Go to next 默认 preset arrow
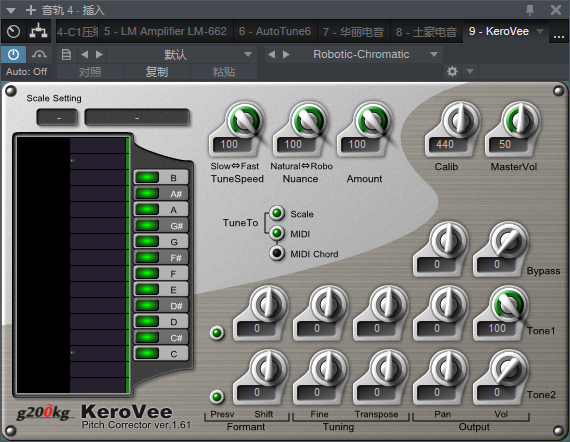 (99, 55)
